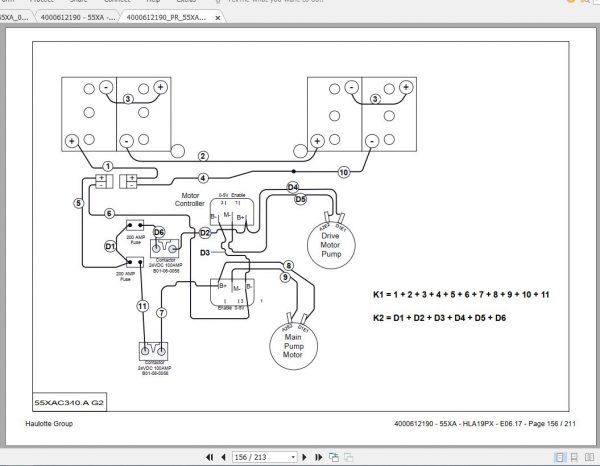Jump to the last page
The width and height of the screenshot is (600, 466).
tap(318, 457)
